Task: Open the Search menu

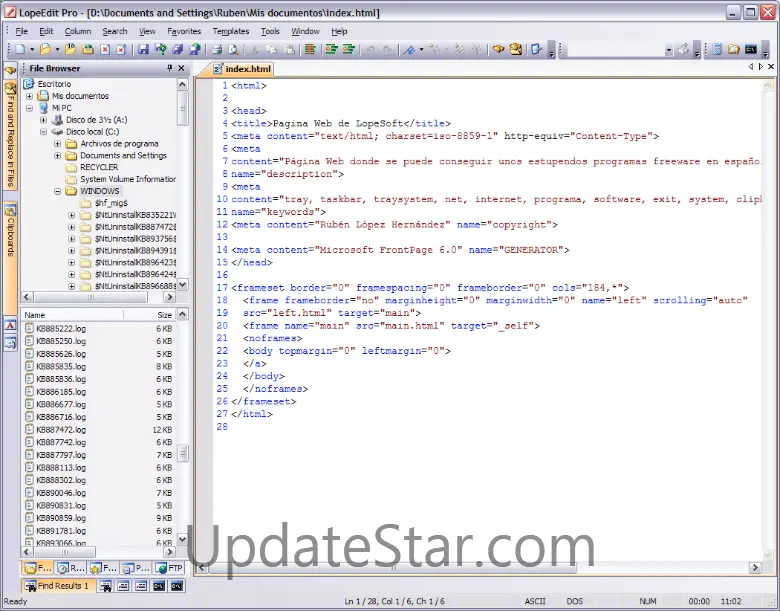Action: pos(115,31)
